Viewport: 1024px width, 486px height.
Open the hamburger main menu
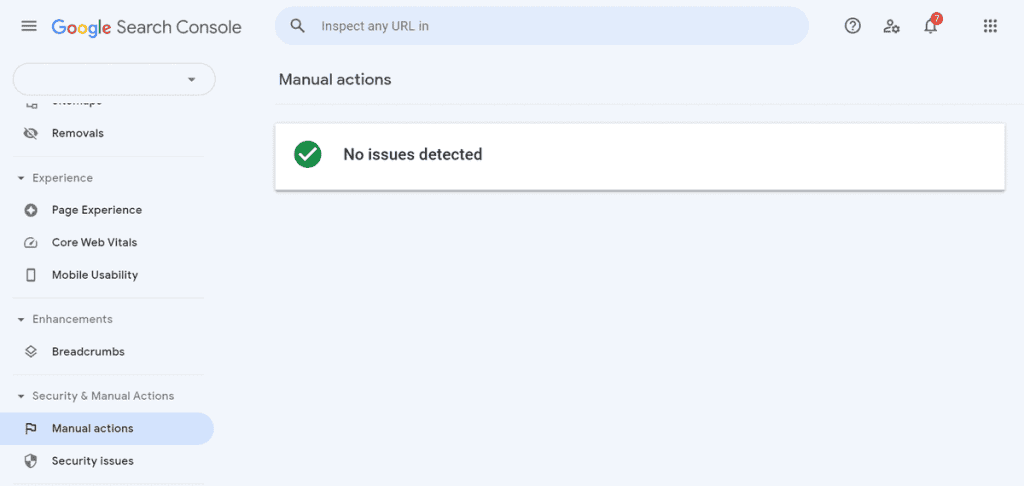point(29,26)
